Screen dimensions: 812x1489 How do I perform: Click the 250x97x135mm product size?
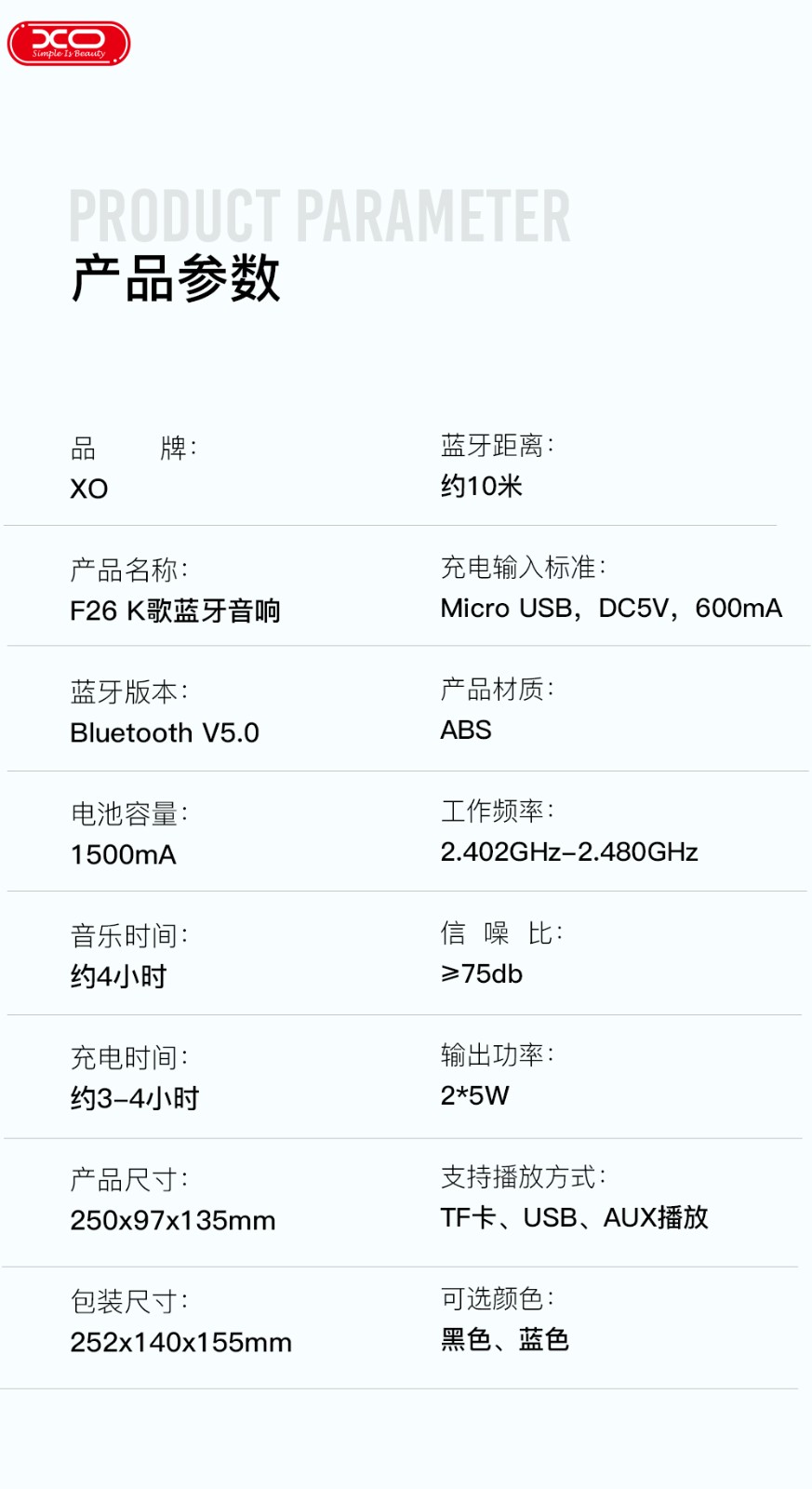click(173, 1220)
